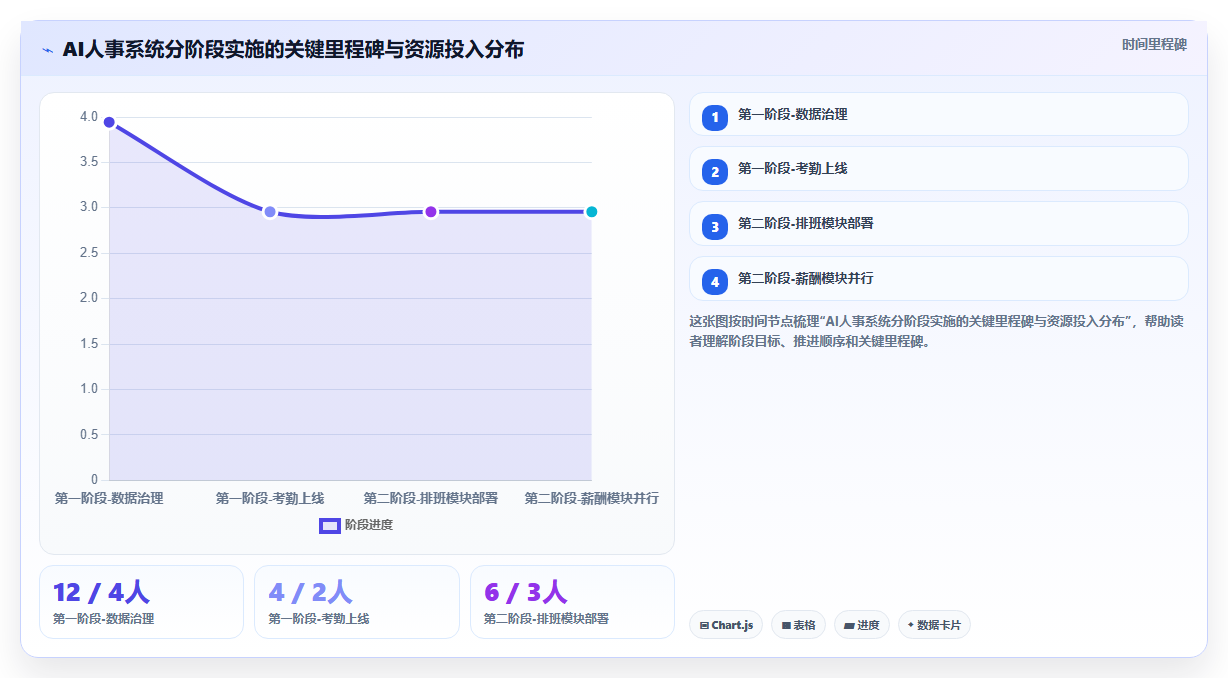The width and height of the screenshot is (1228, 678).
Task: Click the 数据卡片 tag
Action: (934, 625)
